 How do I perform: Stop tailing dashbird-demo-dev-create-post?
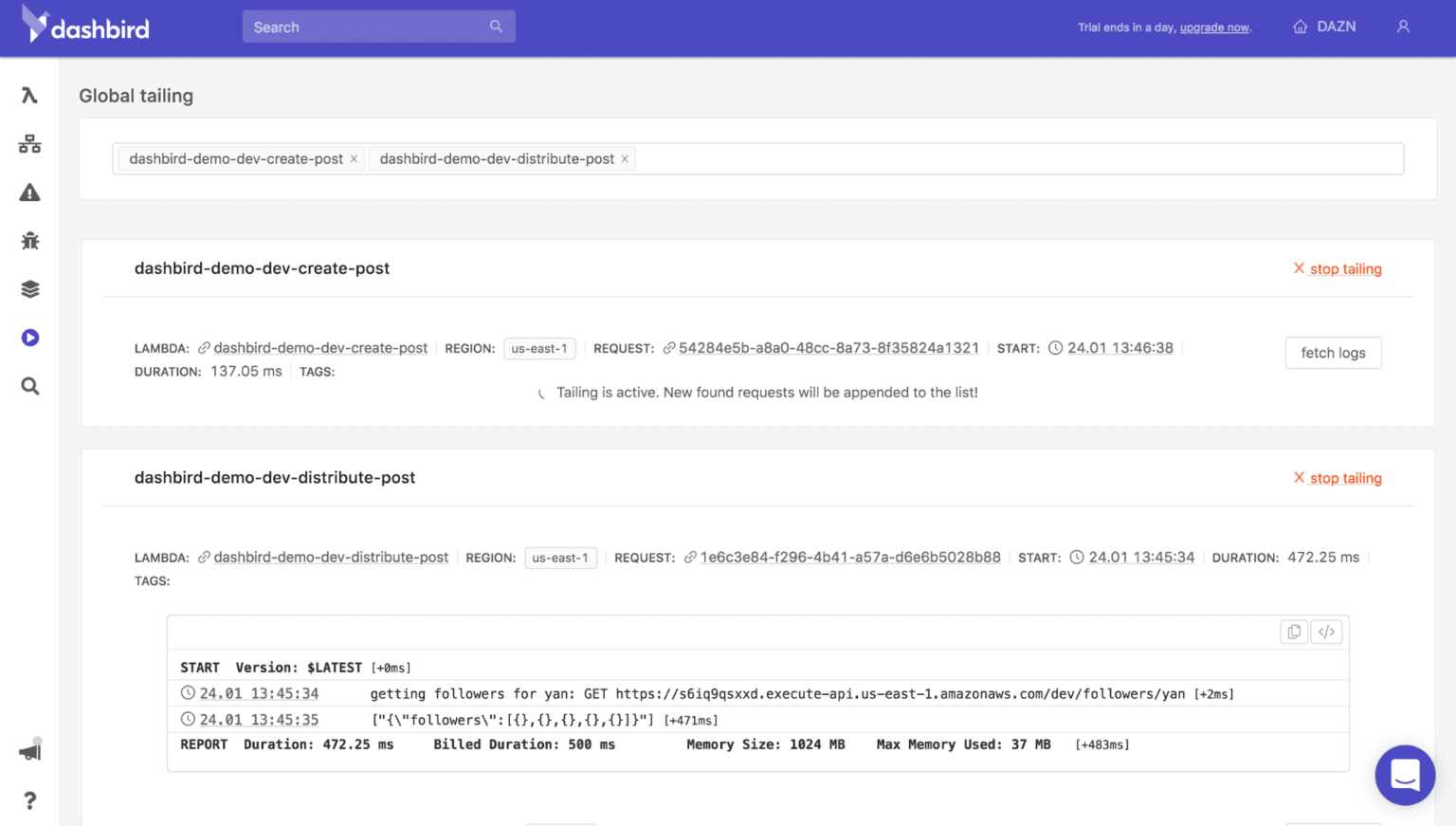[1338, 268]
